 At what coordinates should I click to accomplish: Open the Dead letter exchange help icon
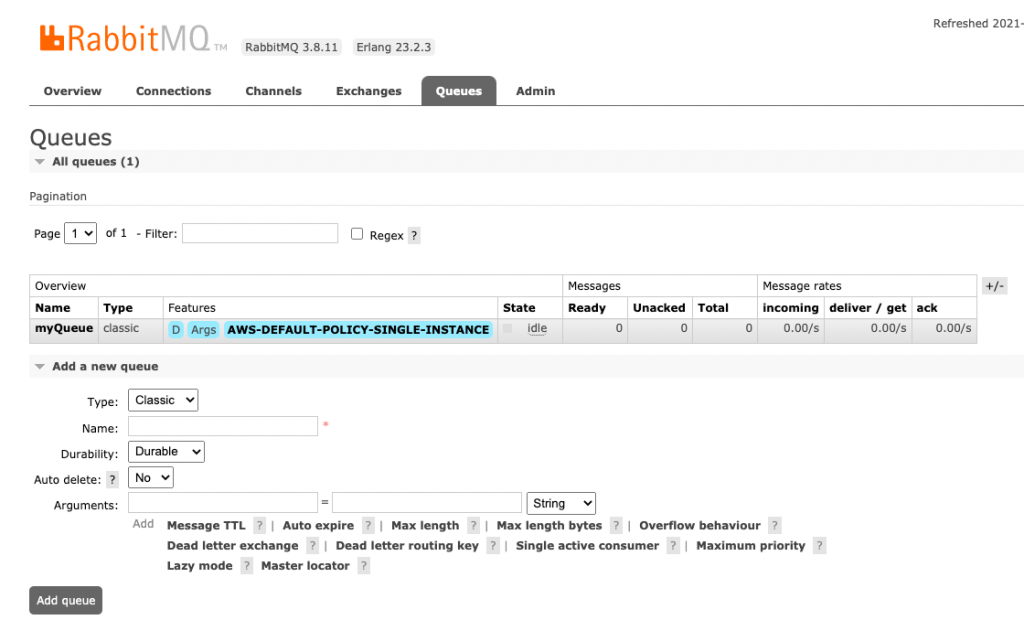tap(312, 546)
